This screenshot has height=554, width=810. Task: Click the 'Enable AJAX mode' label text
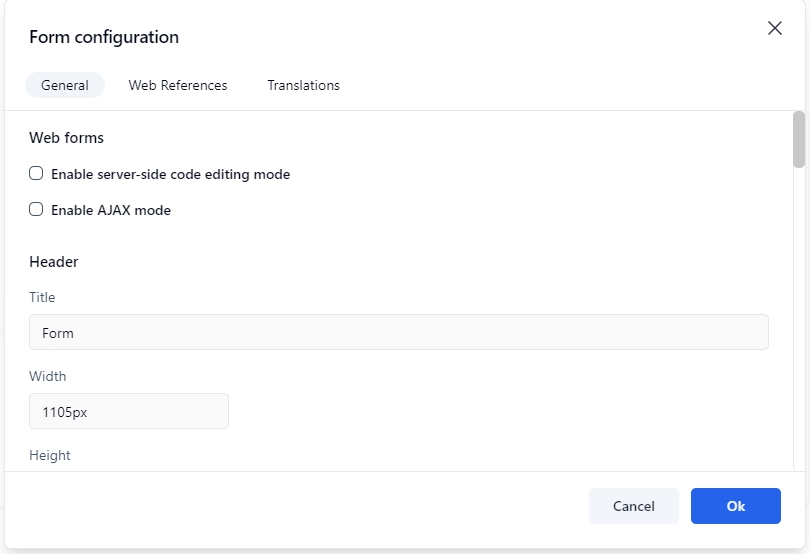pos(111,210)
